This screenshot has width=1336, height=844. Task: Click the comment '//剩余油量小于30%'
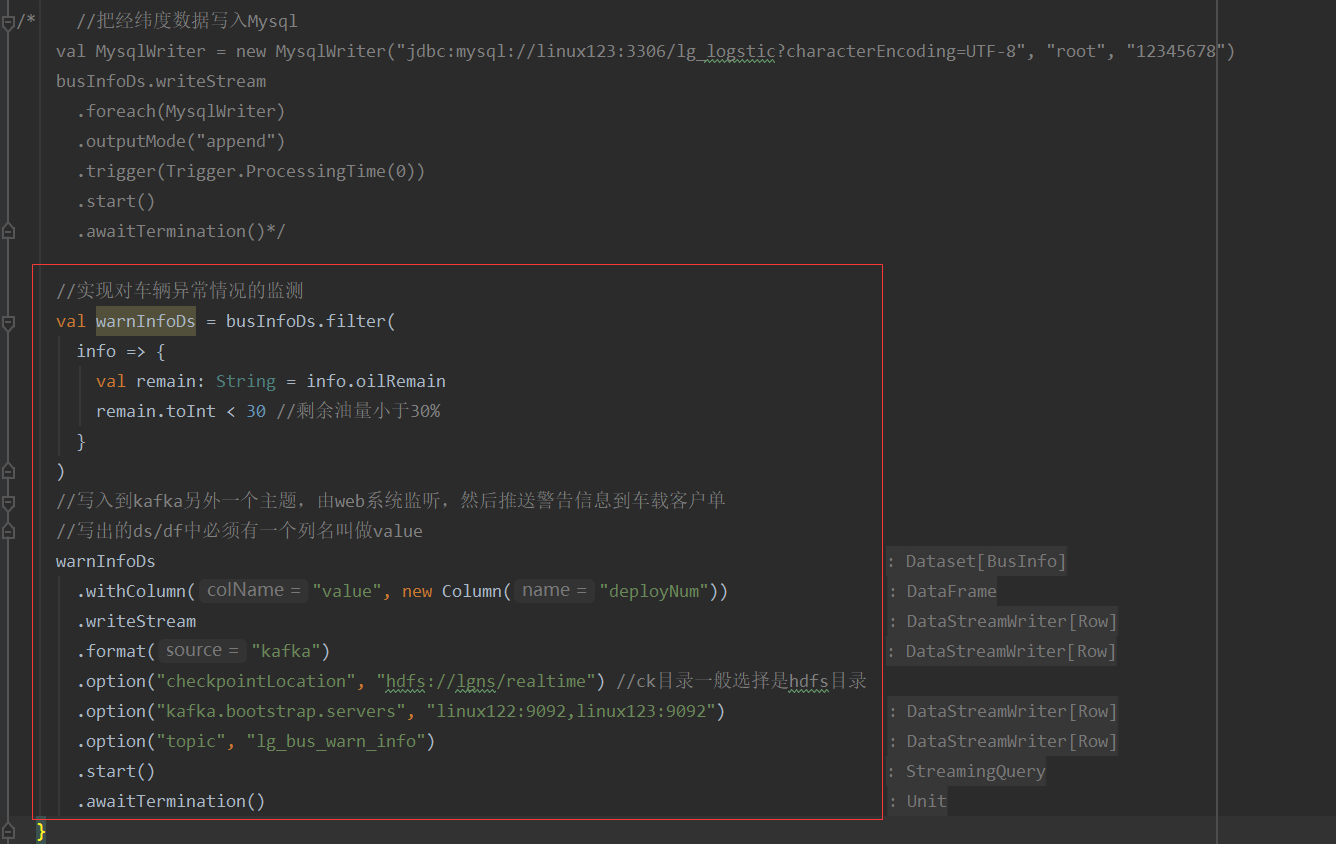pyautogui.click(x=358, y=411)
